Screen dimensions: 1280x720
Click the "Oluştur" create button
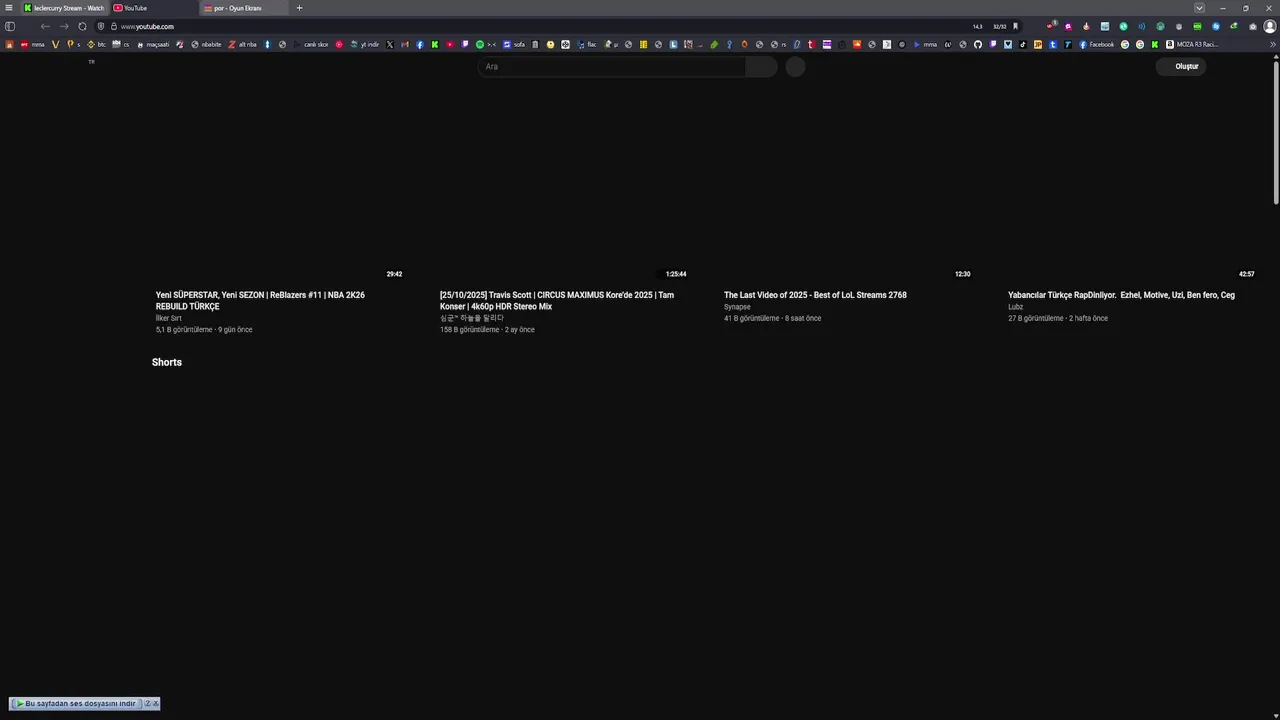[x=1181, y=66]
